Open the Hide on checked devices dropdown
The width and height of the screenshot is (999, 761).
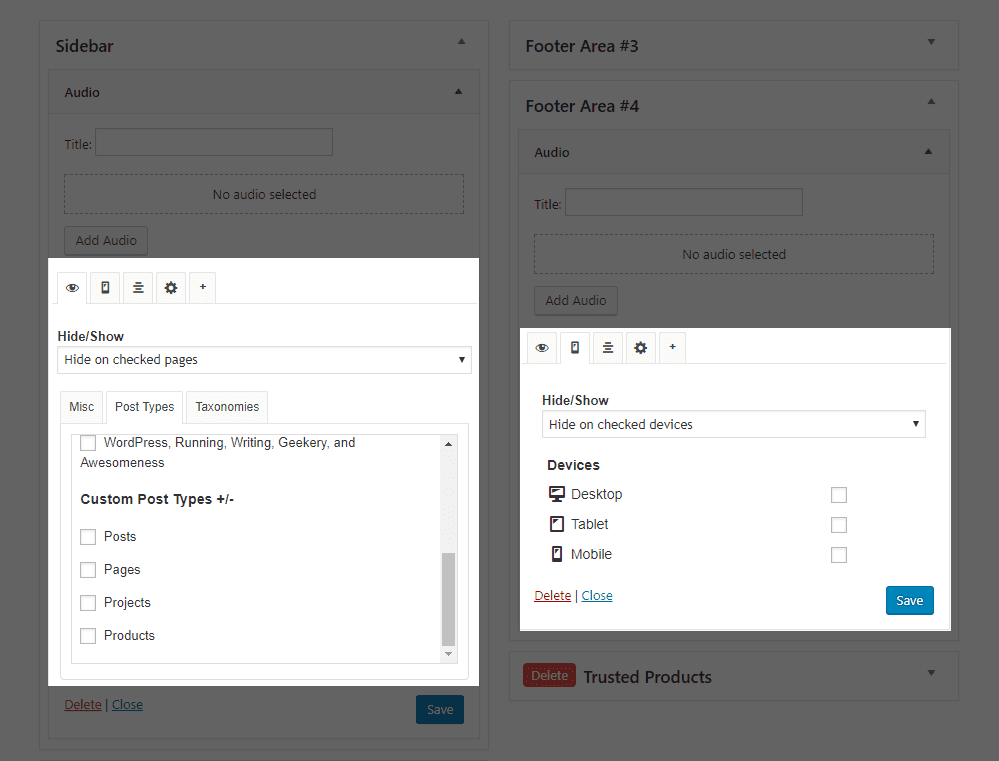point(733,423)
